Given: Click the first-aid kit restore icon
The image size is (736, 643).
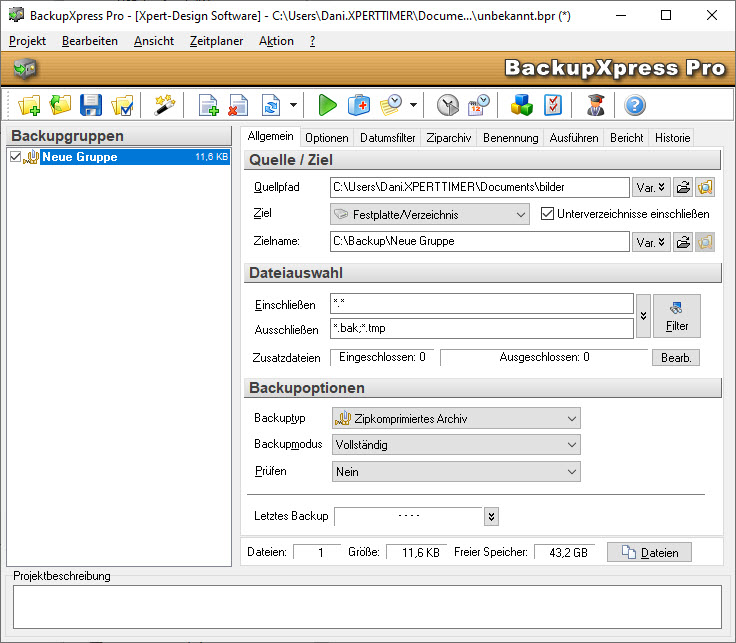Looking at the screenshot, I should 359,105.
